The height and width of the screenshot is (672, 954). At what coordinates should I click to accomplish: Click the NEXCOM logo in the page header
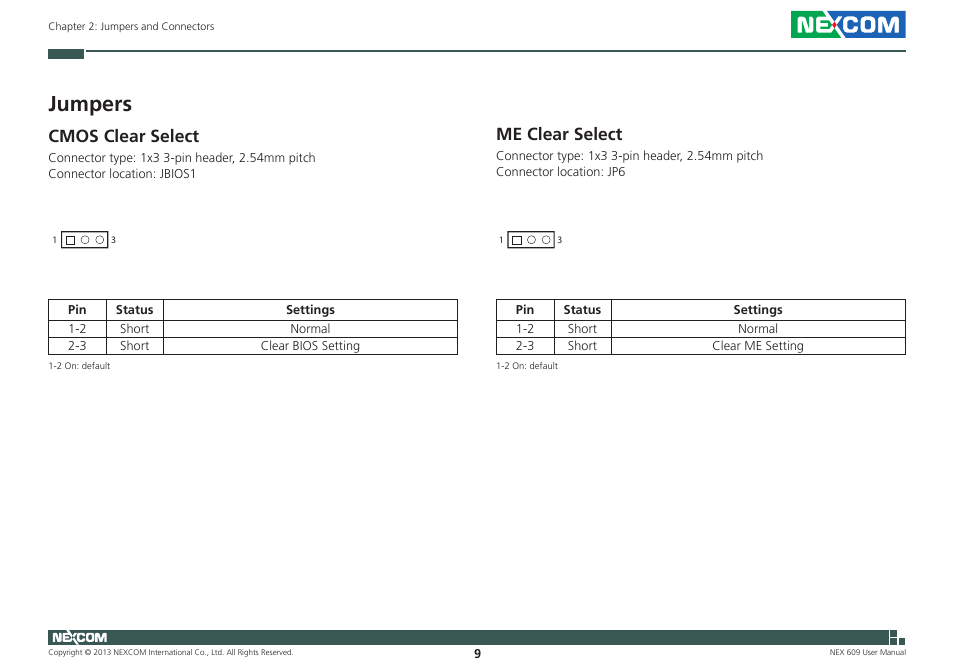[x=848, y=24]
